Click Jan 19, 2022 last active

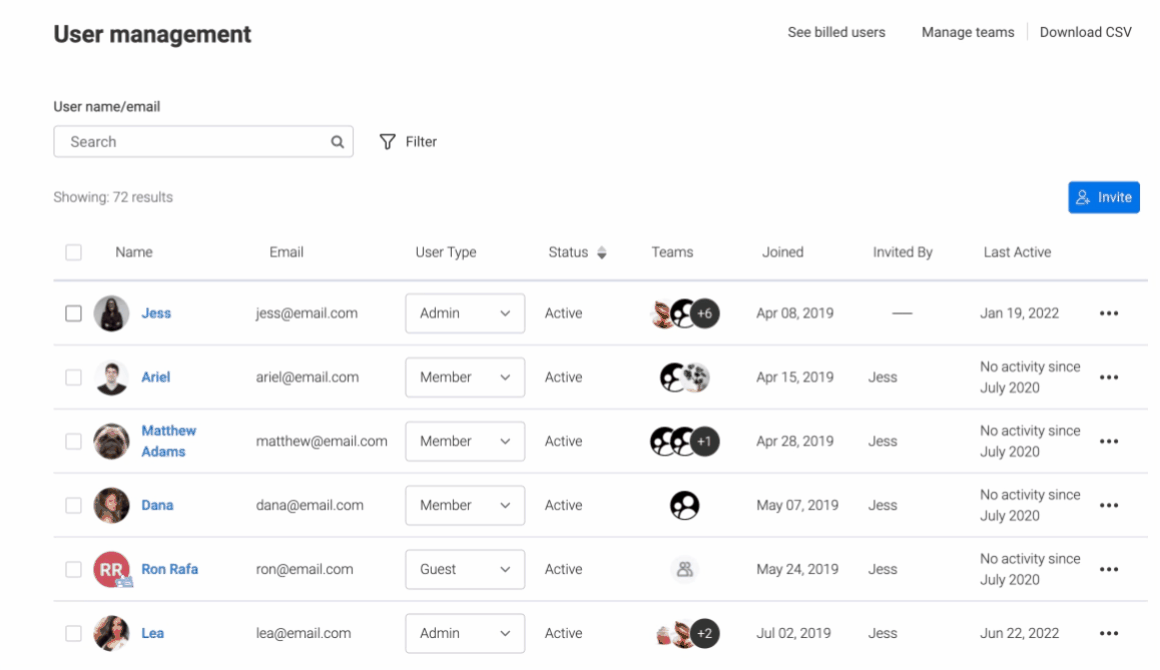(1019, 314)
